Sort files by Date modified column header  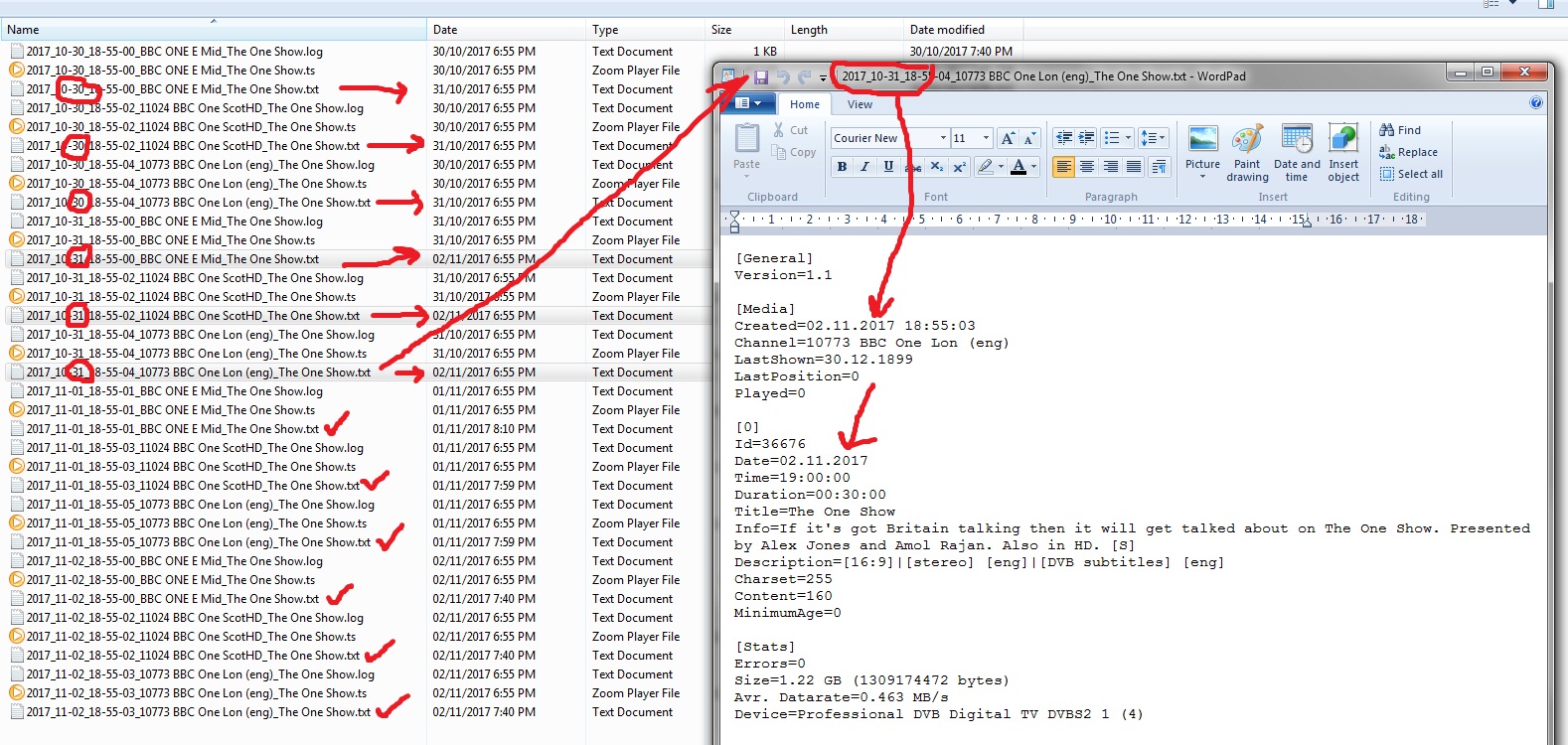pyautogui.click(x=947, y=30)
